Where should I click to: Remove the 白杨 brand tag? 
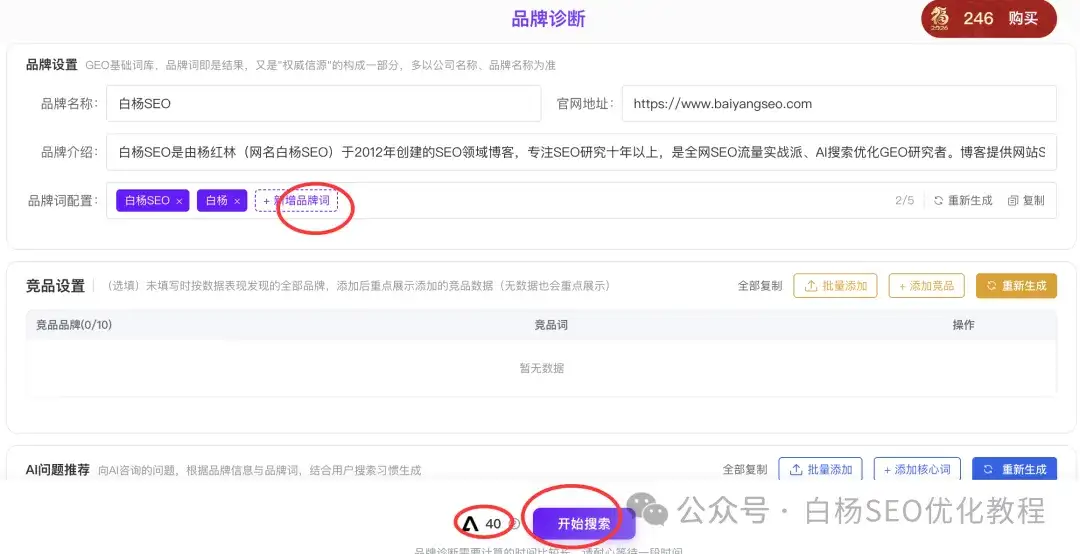[237, 201]
